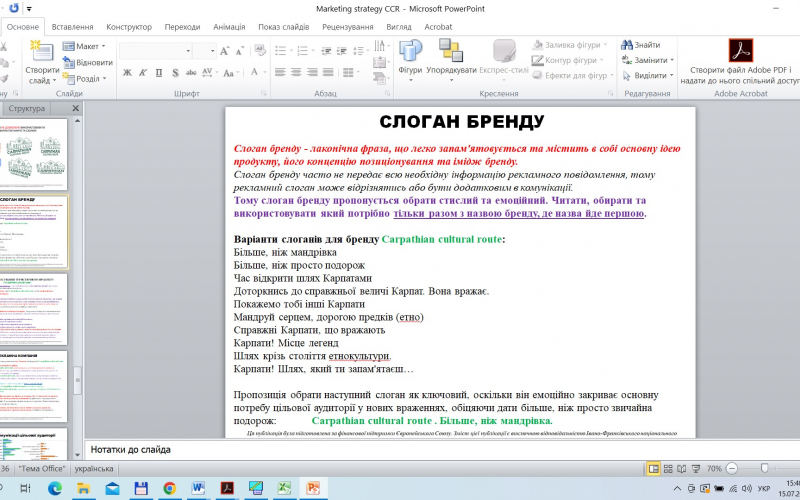Start slideshow from status bar icon
Screen dimensions: 800x500
(695, 468)
